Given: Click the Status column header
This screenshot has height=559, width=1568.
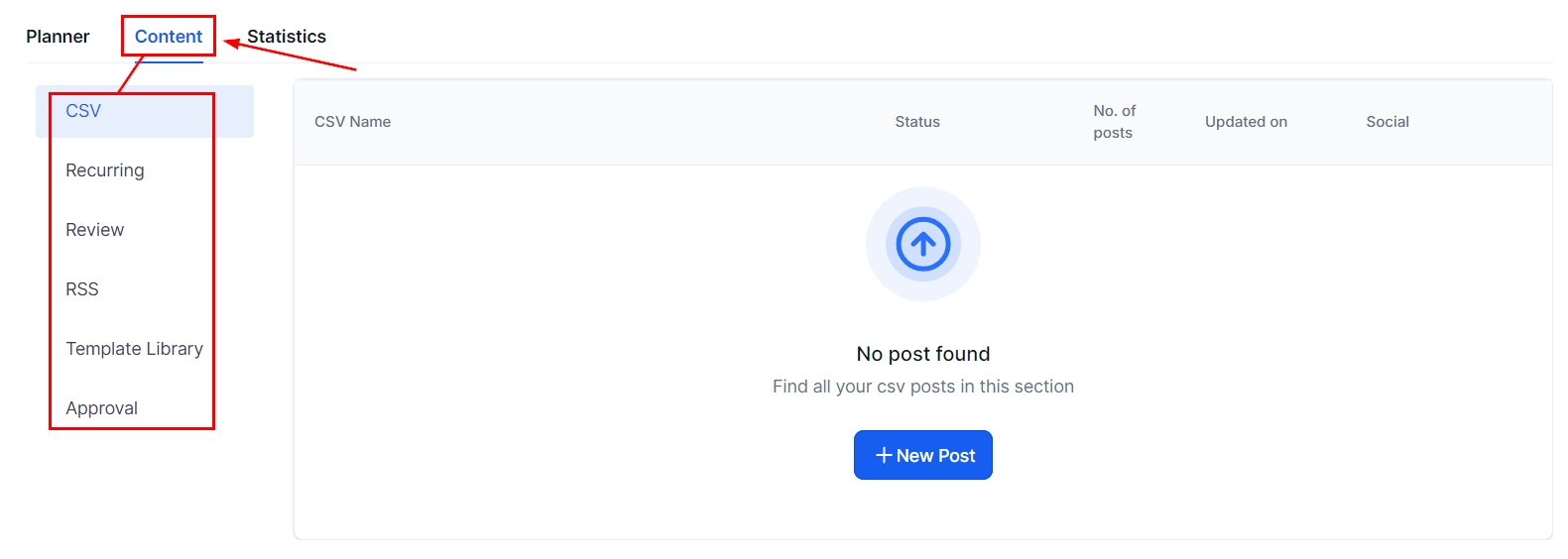Looking at the screenshot, I should click(916, 122).
